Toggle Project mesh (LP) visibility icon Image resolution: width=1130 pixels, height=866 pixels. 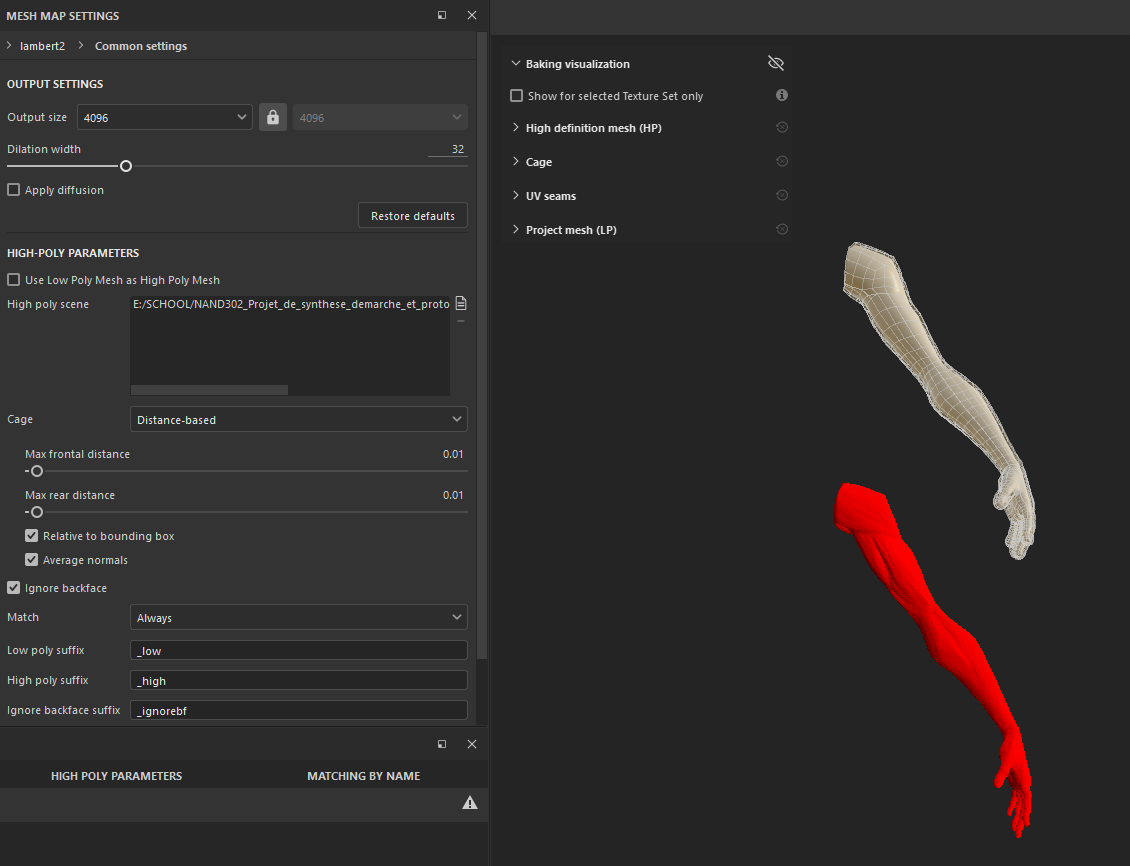(x=781, y=229)
